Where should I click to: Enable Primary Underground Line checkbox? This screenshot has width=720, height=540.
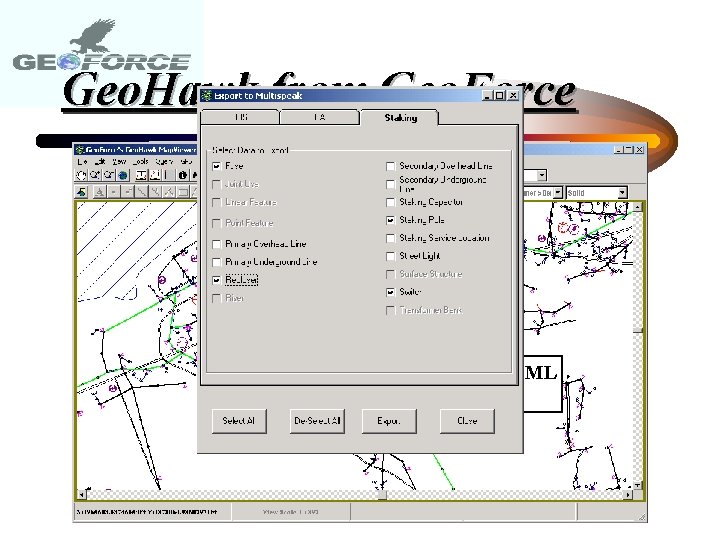coord(217,262)
